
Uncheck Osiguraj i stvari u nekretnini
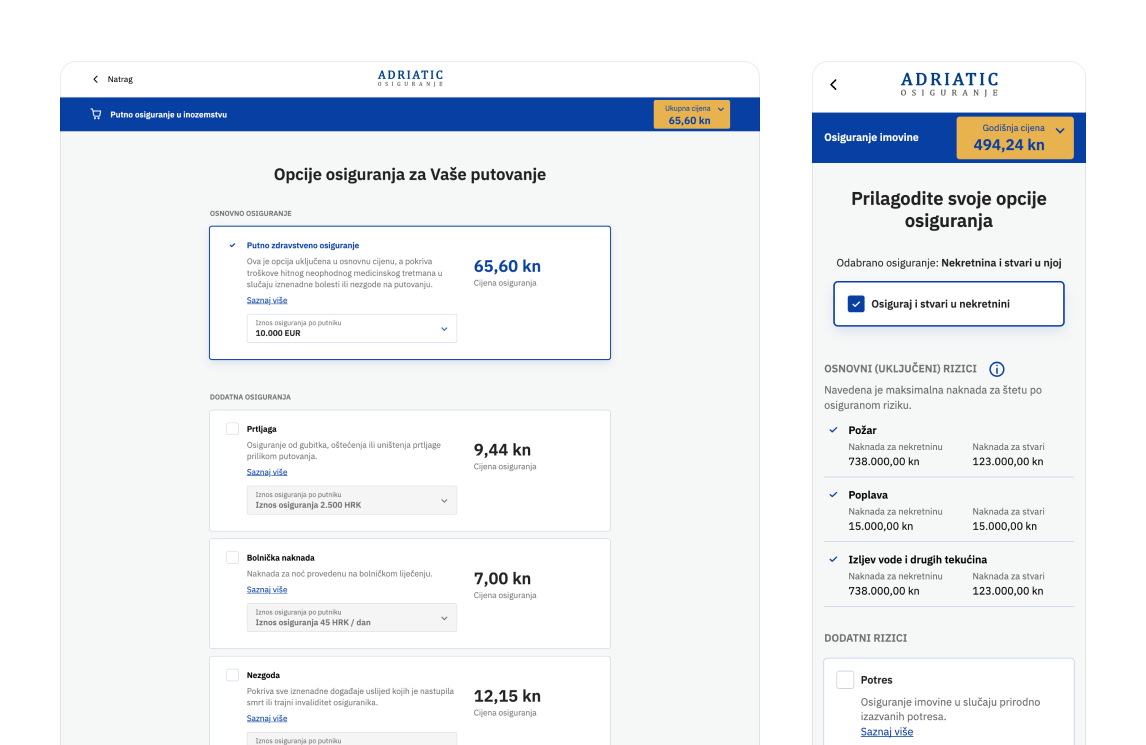coord(856,304)
